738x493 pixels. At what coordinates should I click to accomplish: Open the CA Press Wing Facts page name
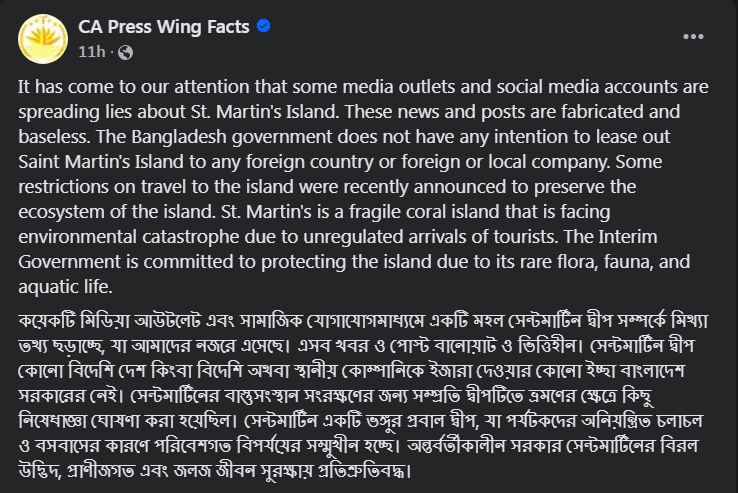tap(164, 27)
